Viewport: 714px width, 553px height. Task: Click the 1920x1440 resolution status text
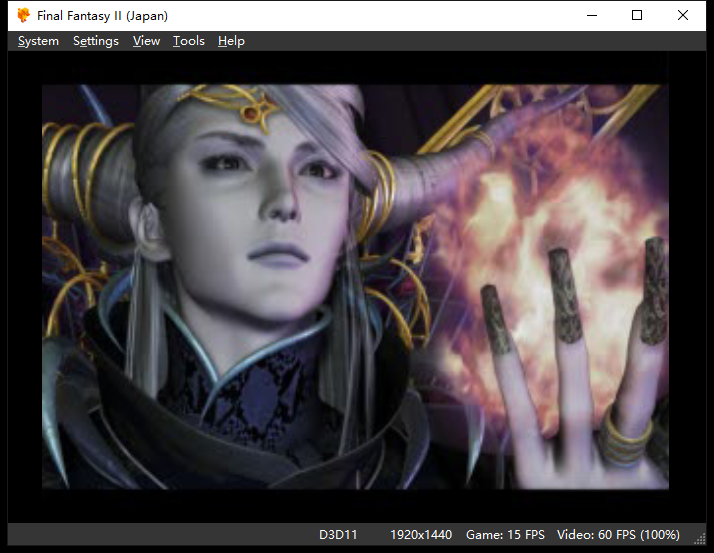pos(421,534)
